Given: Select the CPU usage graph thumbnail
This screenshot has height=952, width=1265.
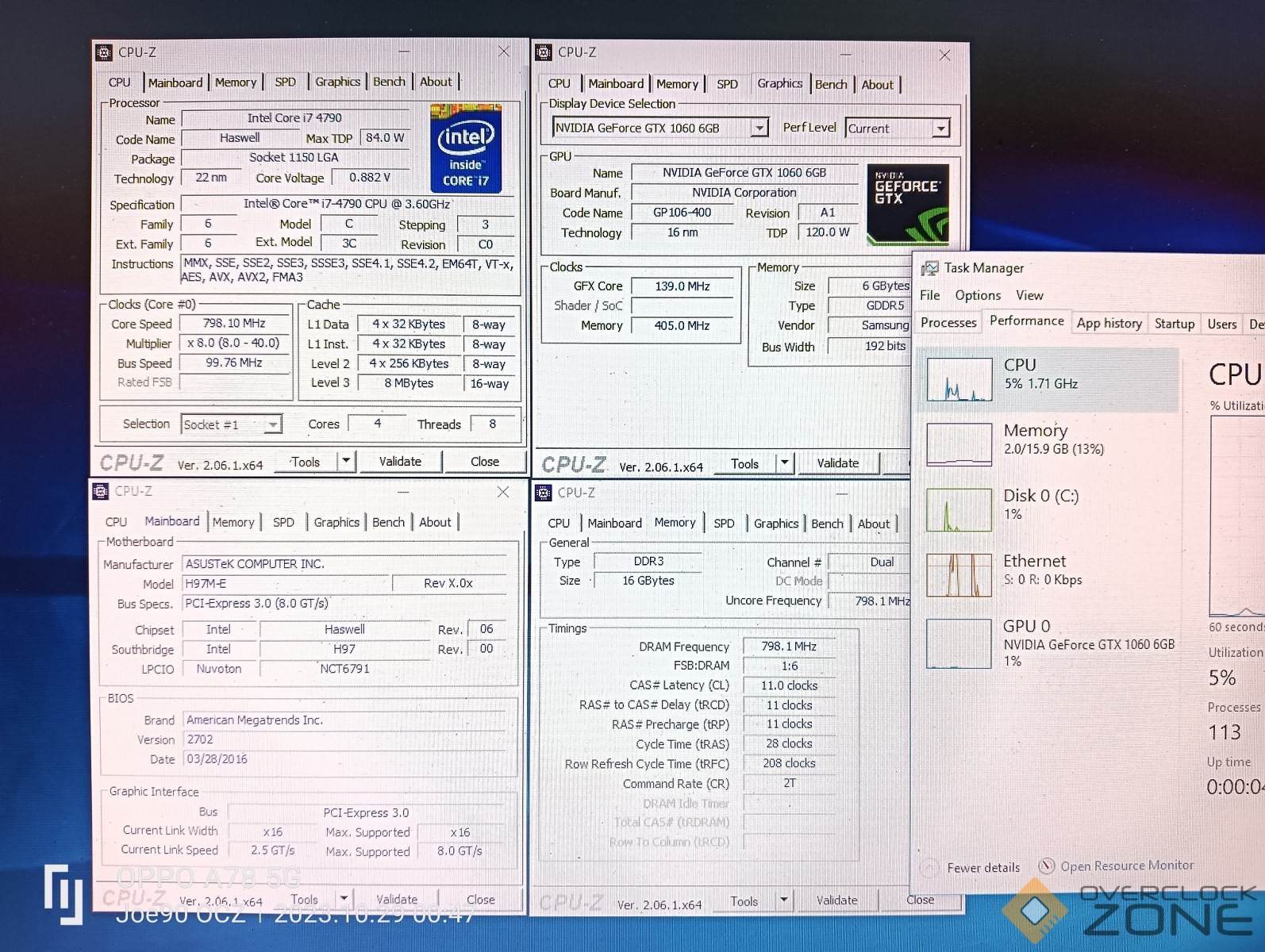Looking at the screenshot, I should pos(959,379).
